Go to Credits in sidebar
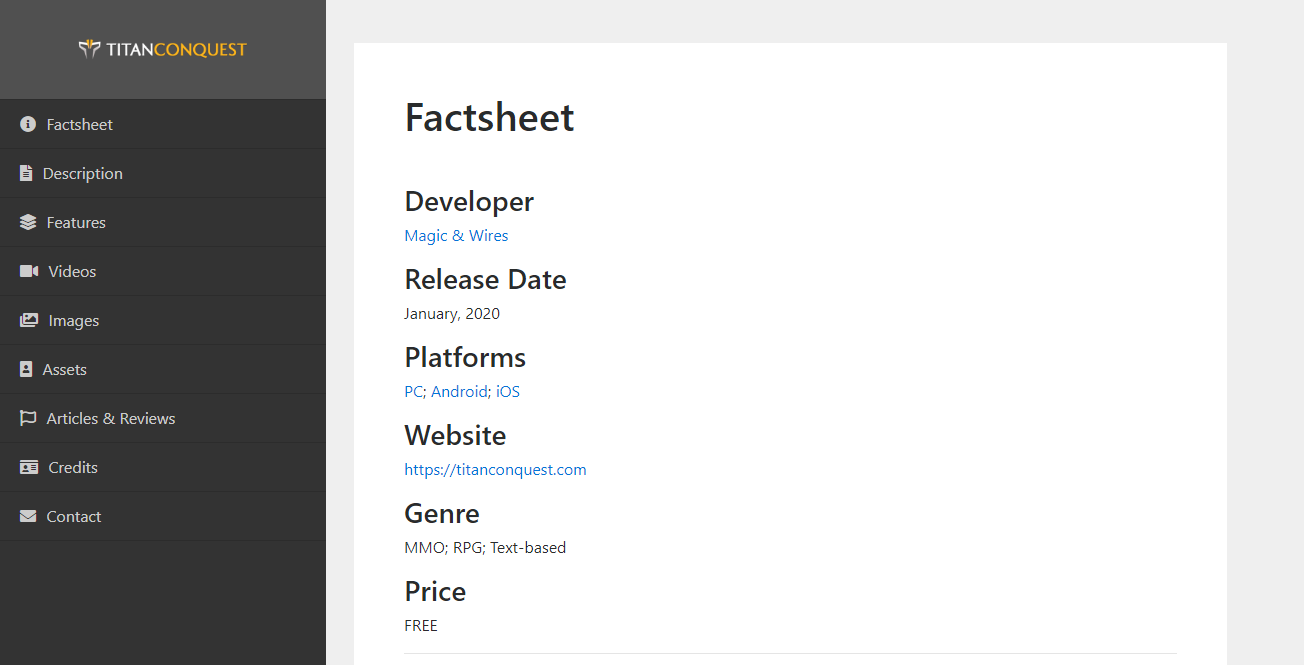The image size is (1304, 665). 163,467
